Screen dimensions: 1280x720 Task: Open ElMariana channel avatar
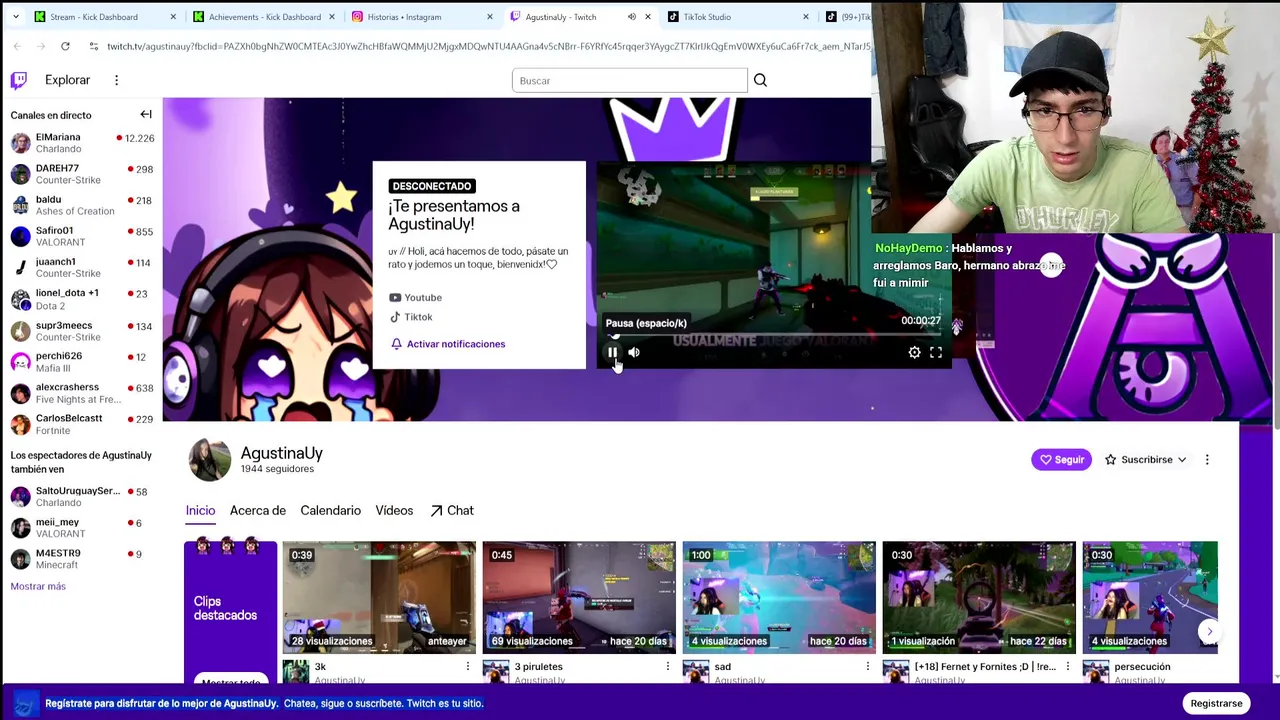point(20,143)
